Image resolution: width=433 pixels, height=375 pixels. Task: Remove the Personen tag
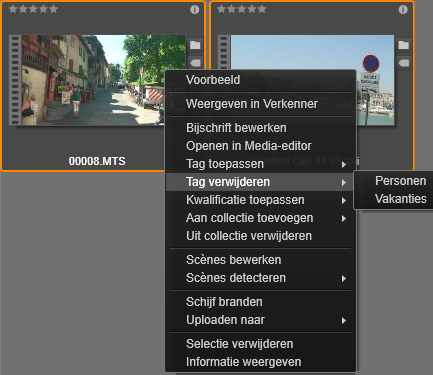coord(400,181)
